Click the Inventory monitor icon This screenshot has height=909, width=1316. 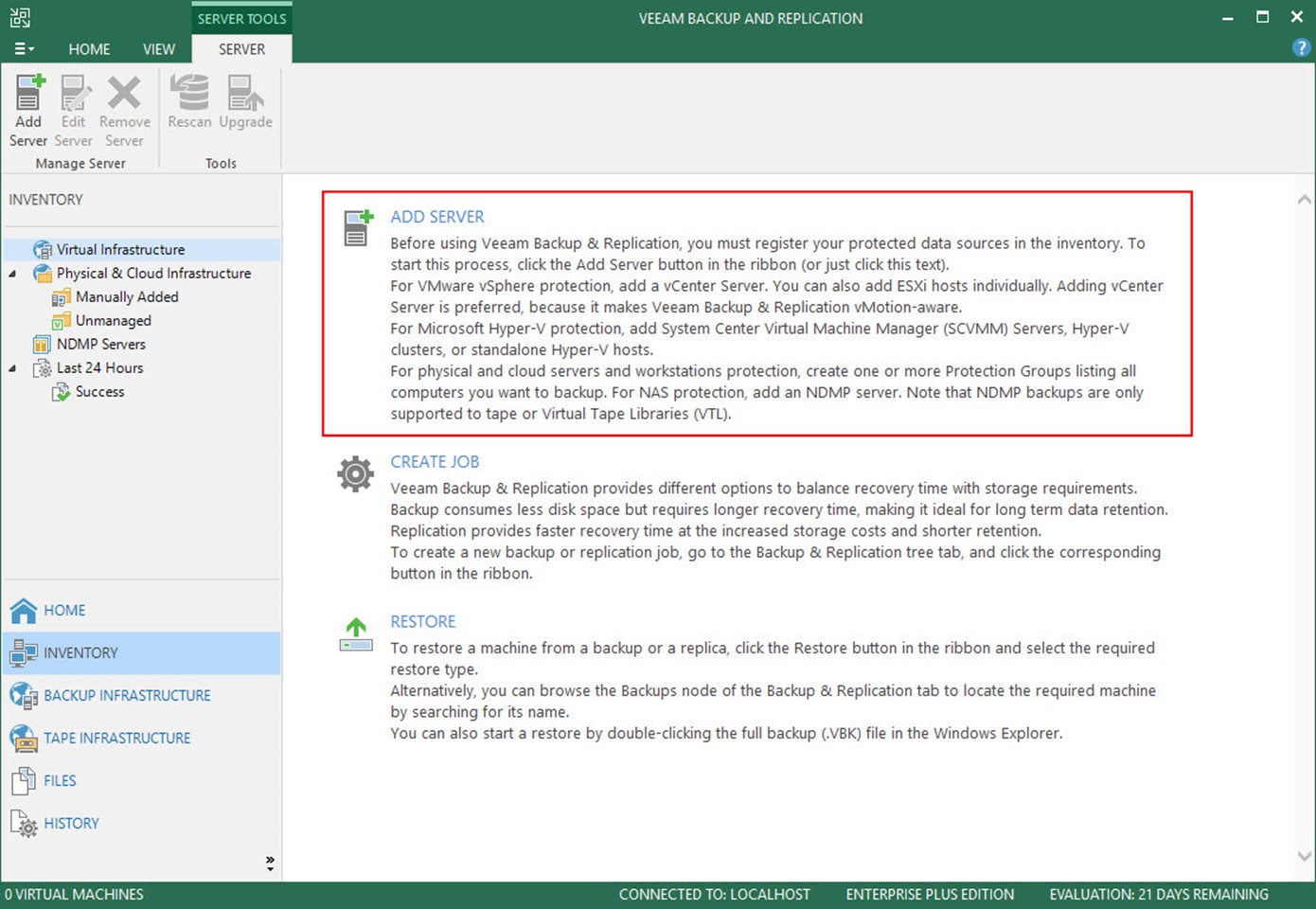24,653
